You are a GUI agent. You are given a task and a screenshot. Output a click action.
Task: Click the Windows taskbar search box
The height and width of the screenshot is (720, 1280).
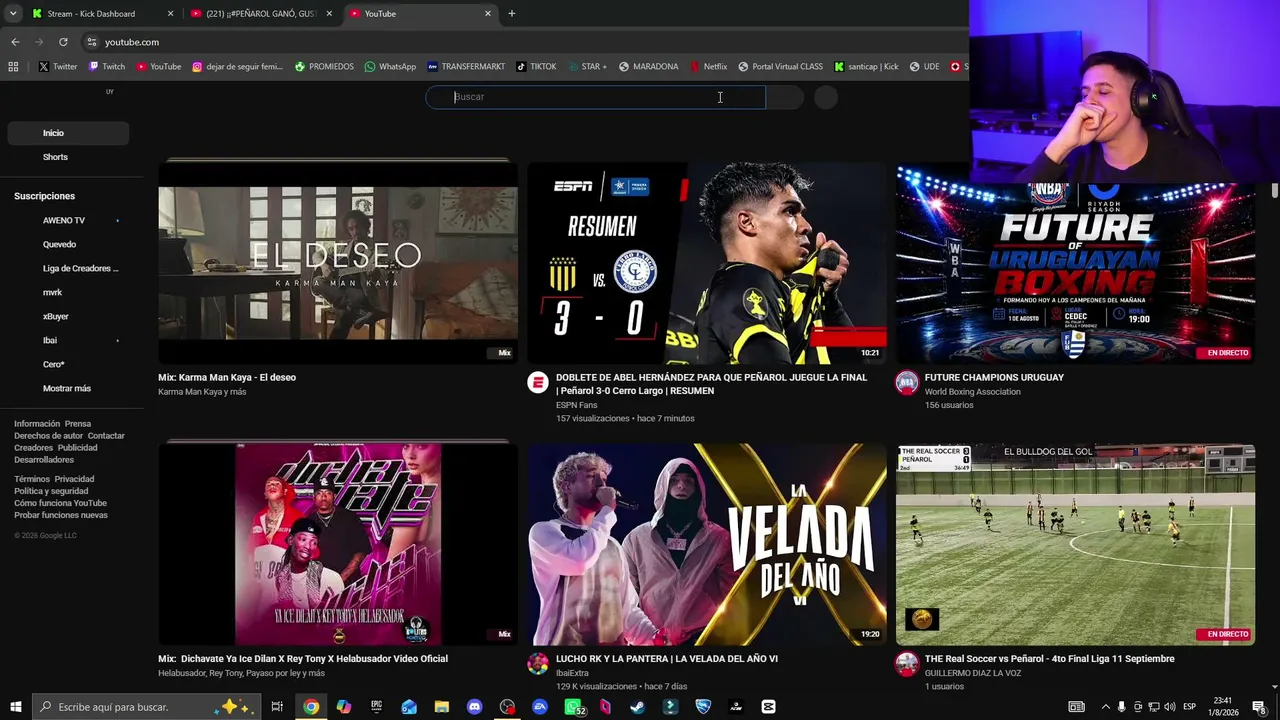coord(145,707)
